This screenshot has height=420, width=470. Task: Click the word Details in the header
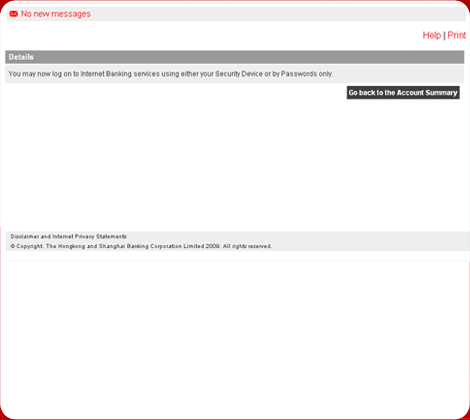pos(21,57)
